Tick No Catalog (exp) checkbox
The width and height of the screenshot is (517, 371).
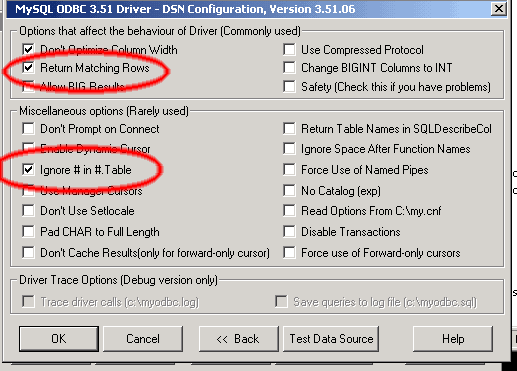(289, 191)
